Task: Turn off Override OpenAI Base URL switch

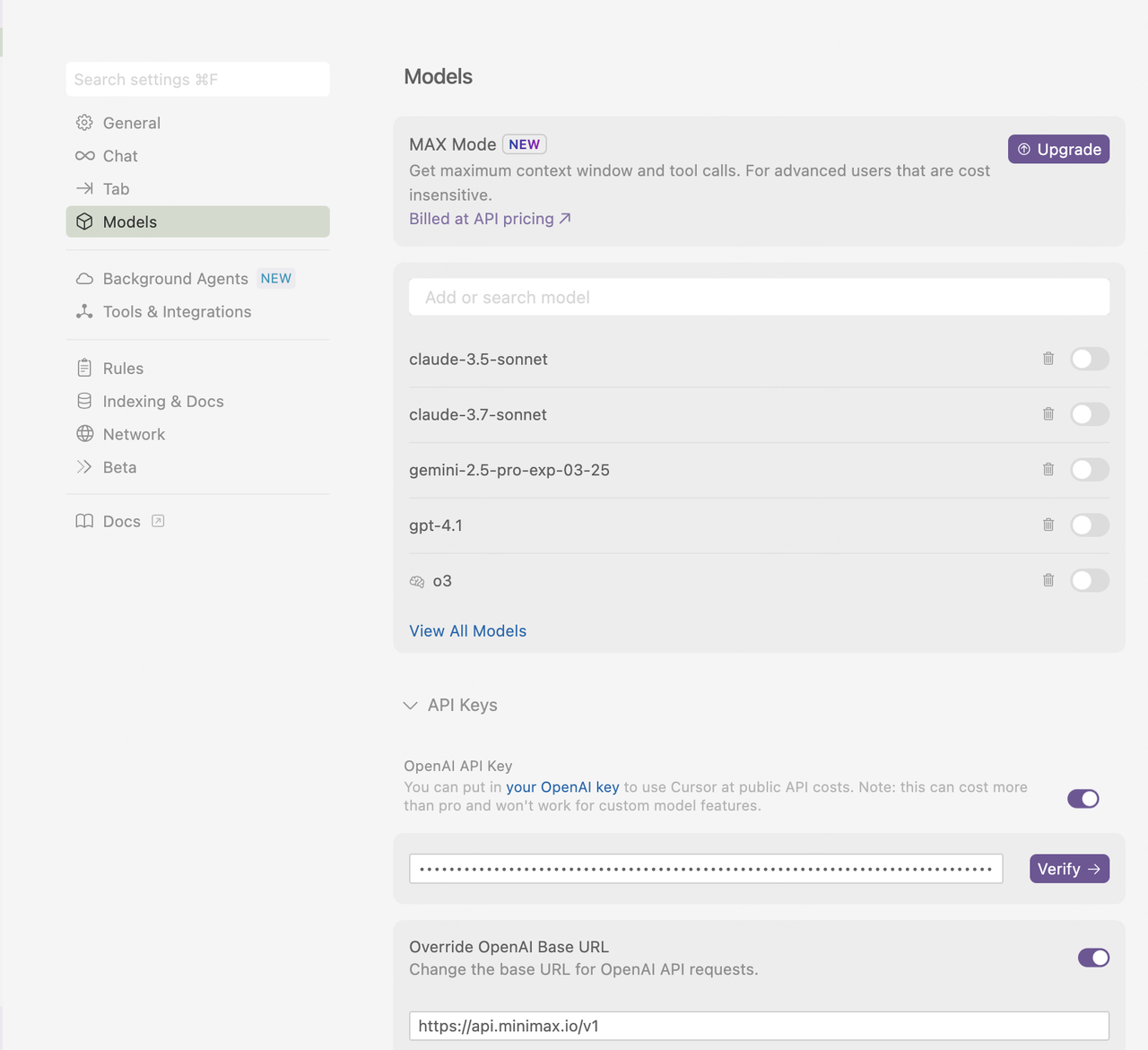Action: 1093,958
